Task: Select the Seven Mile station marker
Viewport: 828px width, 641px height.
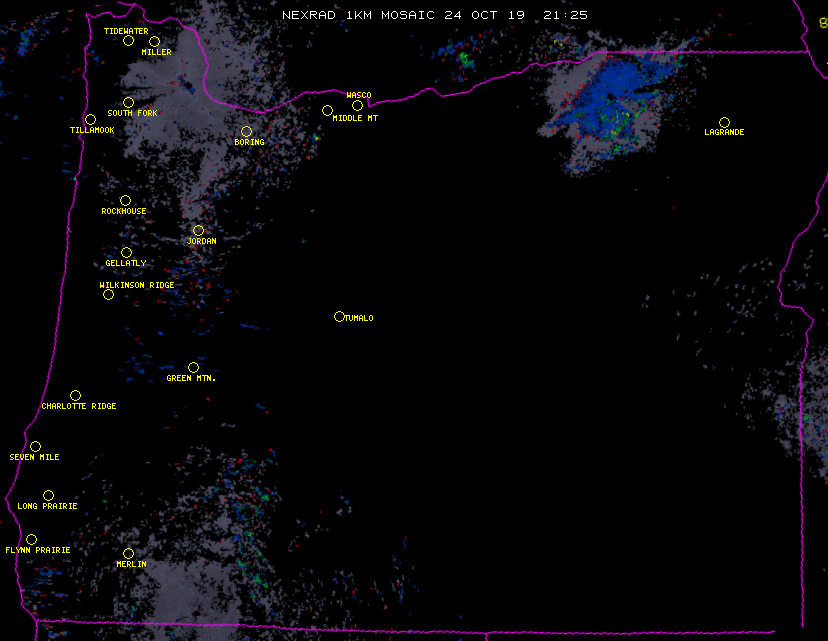Action: pyautogui.click(x=35, y=446)
